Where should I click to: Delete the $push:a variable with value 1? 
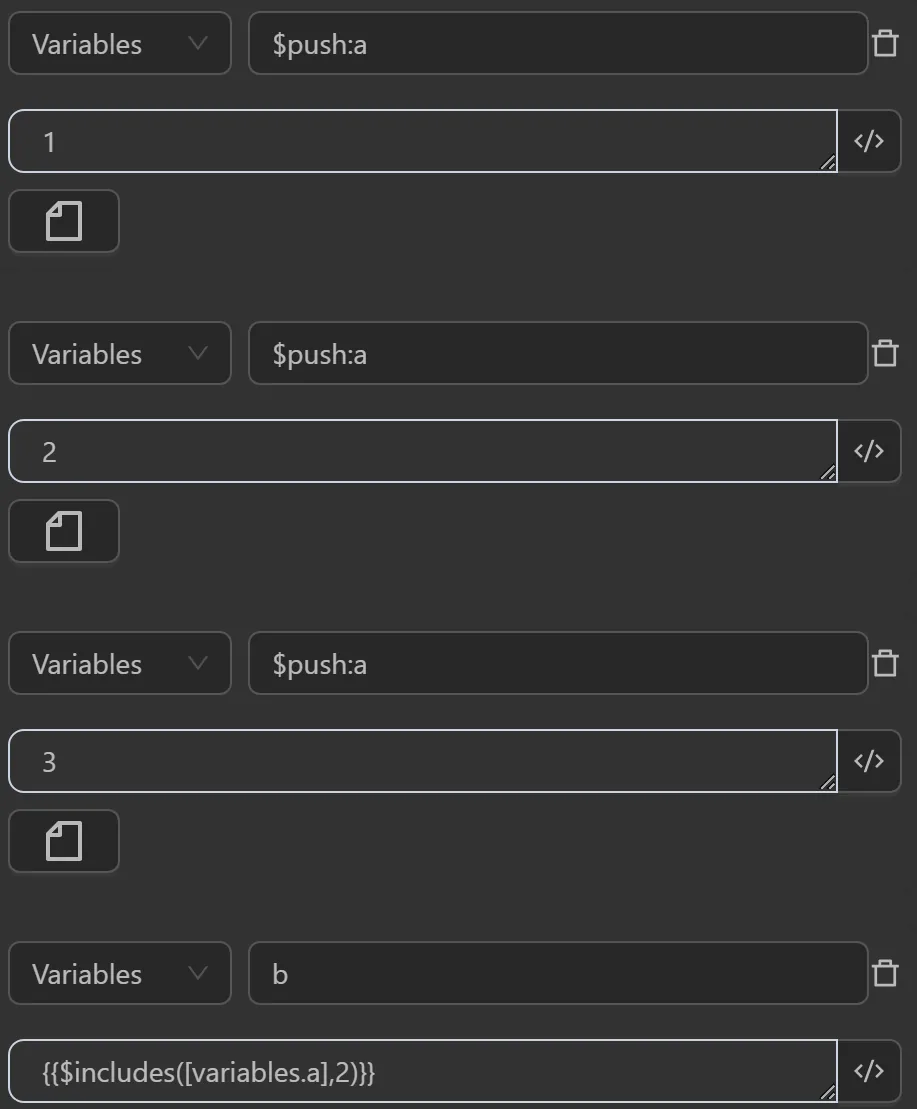click(885, 43)
